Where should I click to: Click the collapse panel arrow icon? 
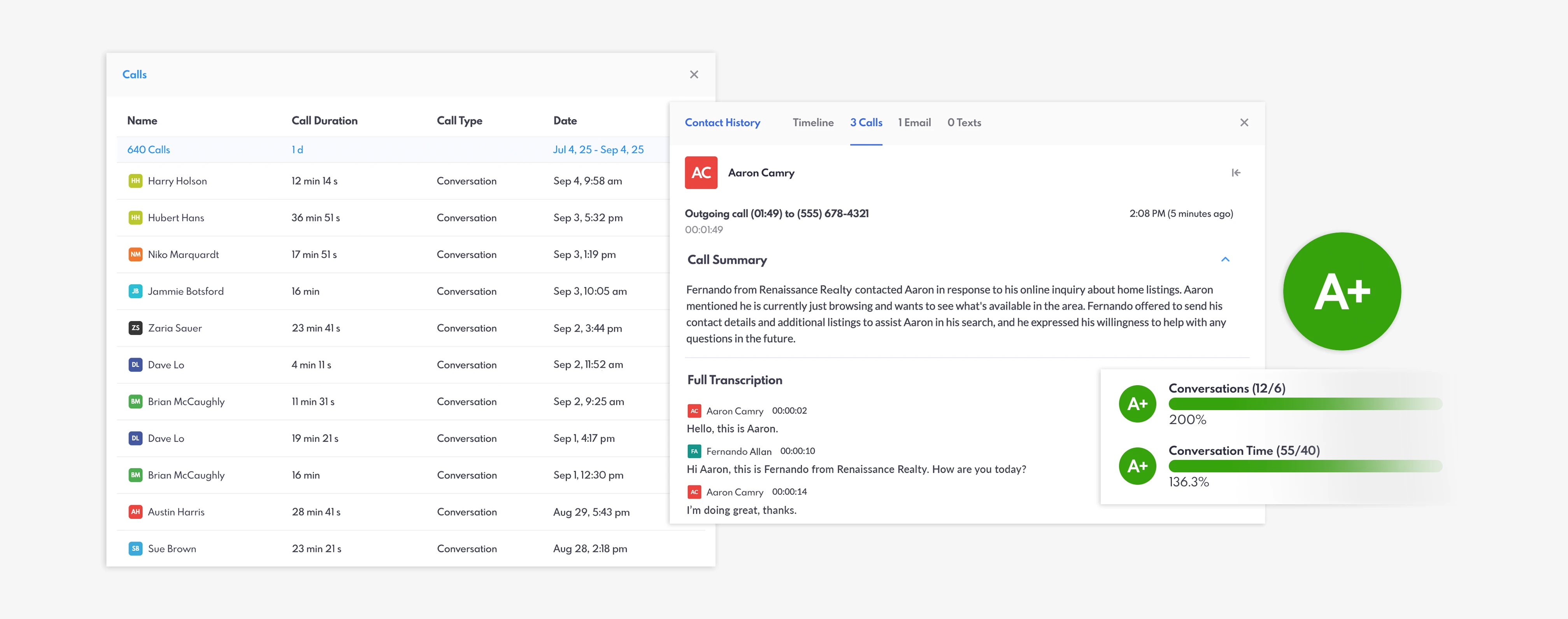pos(1236,173)
